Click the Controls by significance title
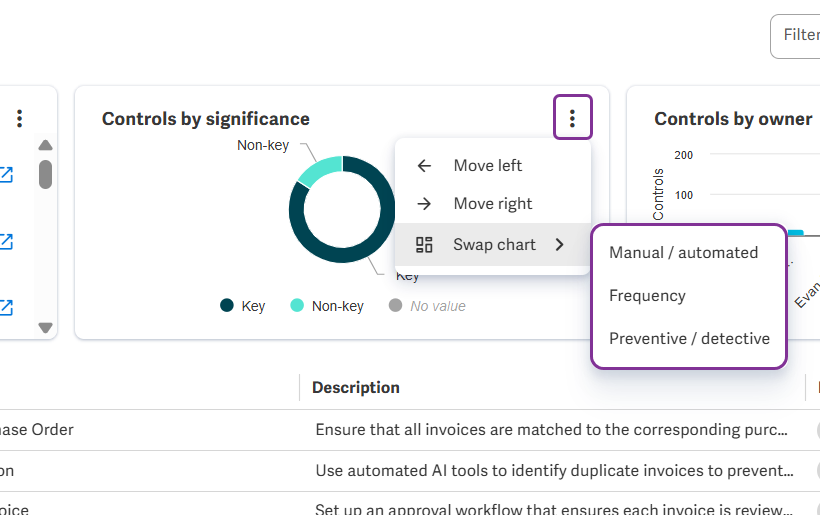The height and width of the screenshot is (515, 820). coord(206,119)
